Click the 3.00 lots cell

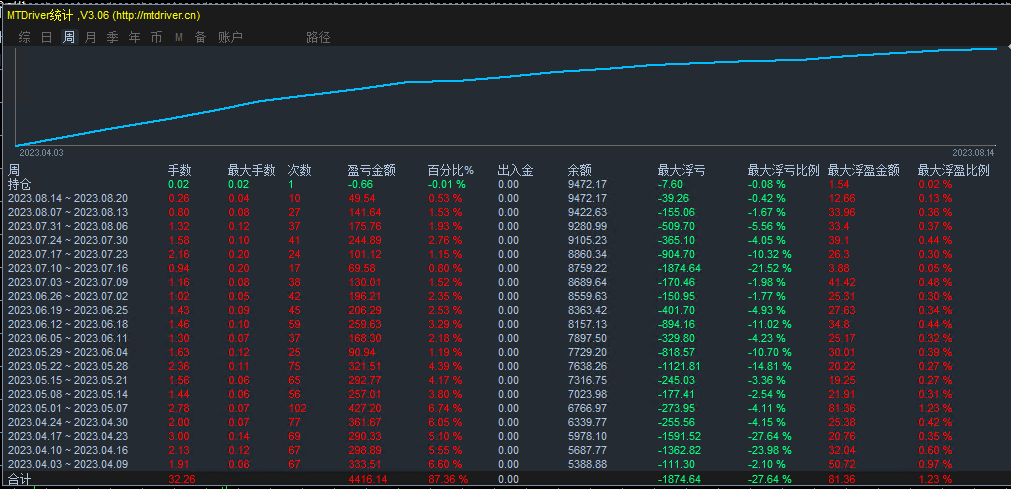(179, 435)
